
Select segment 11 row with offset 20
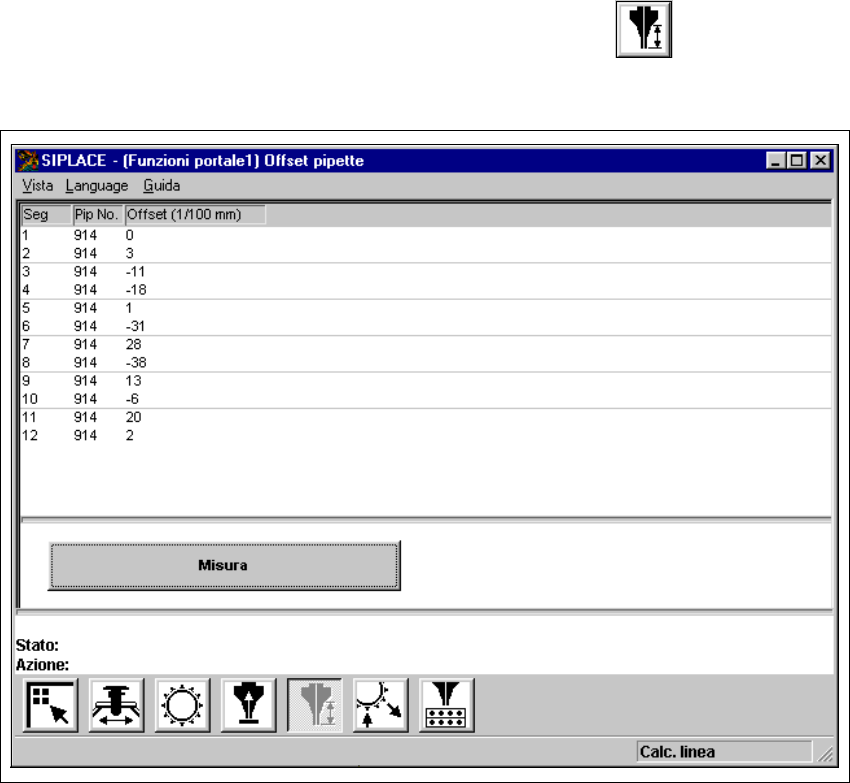pyautogui.click(x=426, y=417)
